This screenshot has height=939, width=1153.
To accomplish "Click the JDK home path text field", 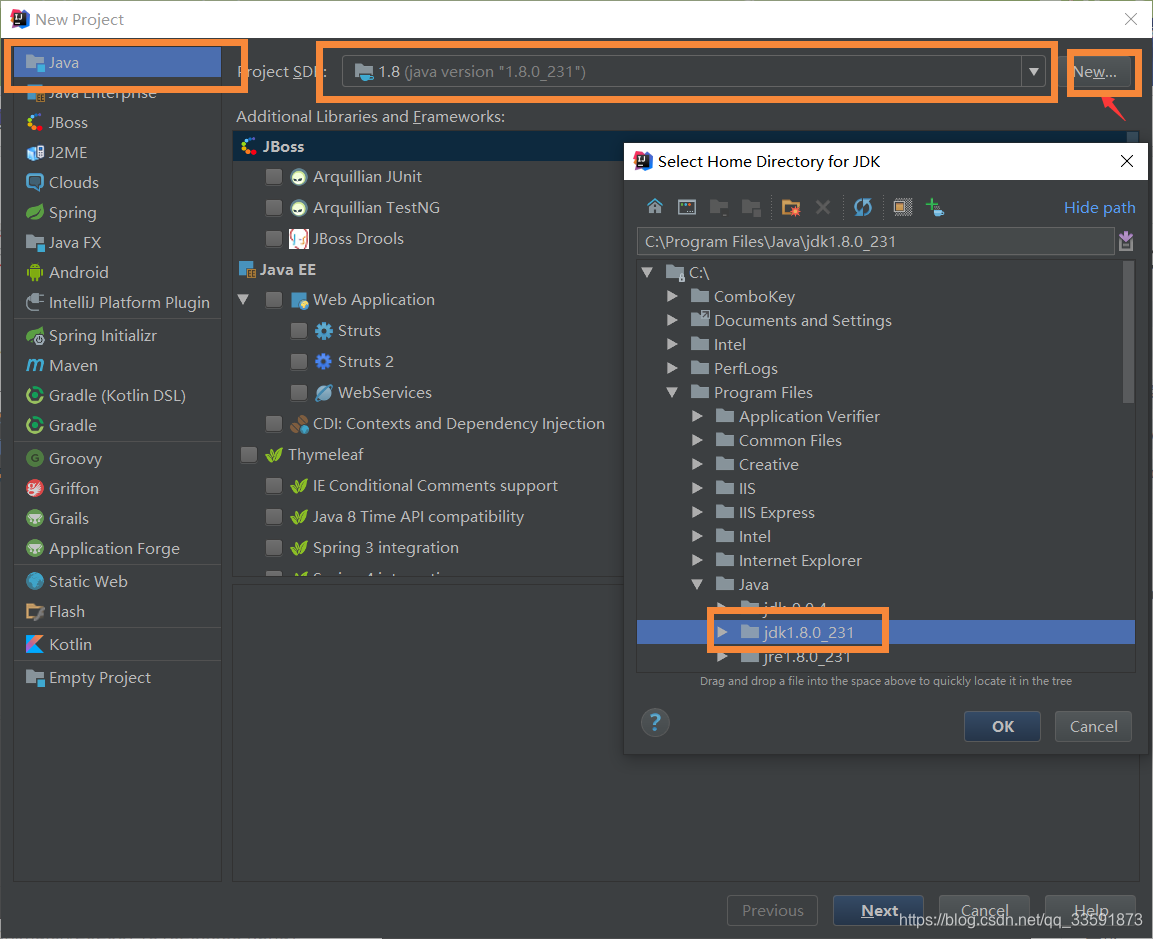I will (x=875, y=241).
